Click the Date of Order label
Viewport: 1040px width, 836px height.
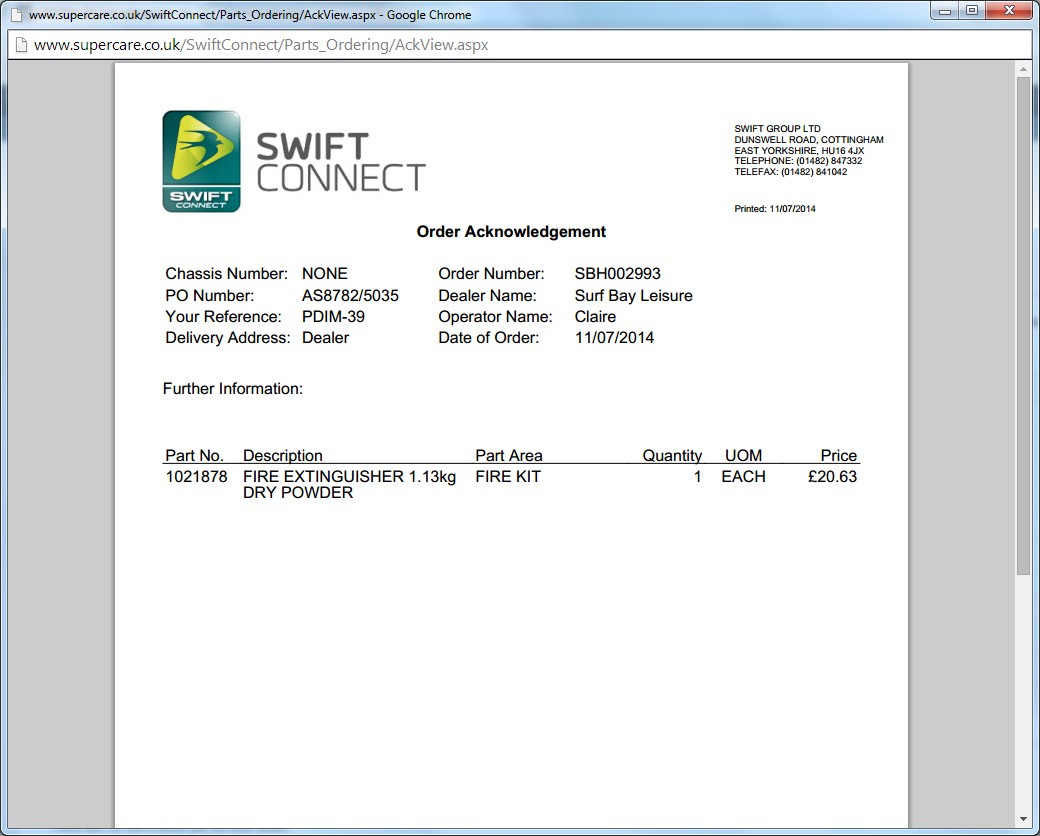click(x=489, y=338)
